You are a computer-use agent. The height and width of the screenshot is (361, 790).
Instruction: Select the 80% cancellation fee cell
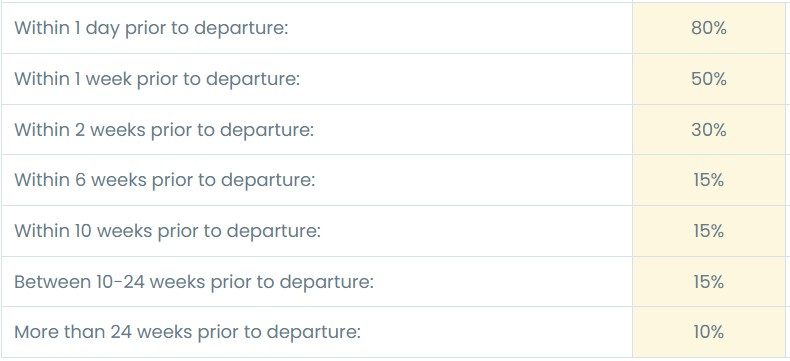pos(708,28)
